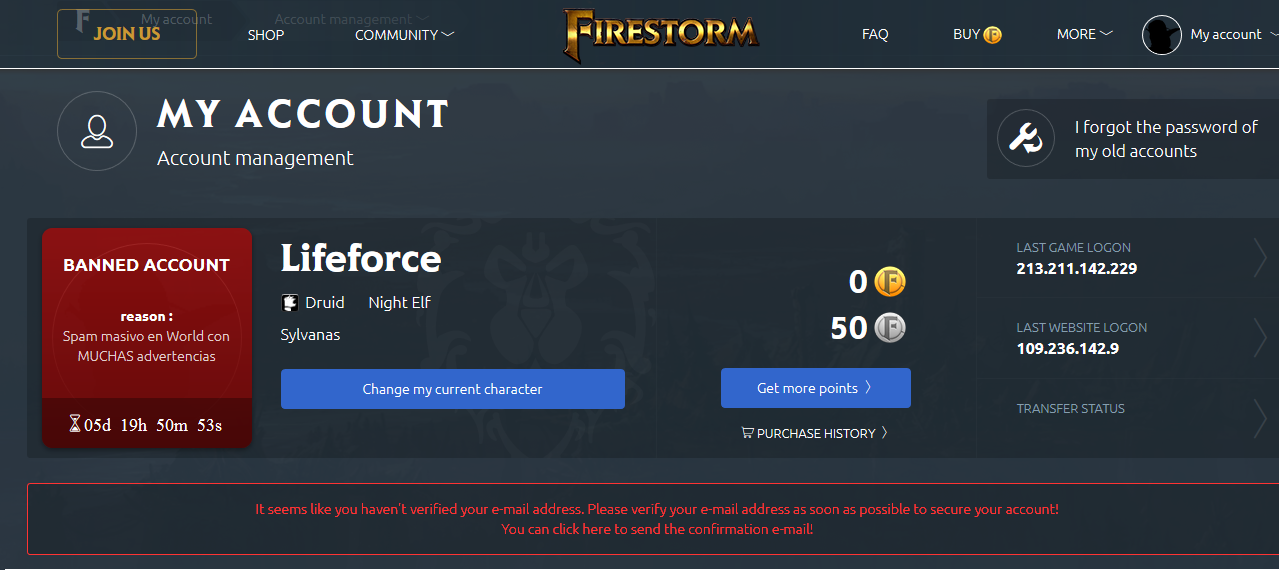Click the coin icon next to BUY
The height and width of the screenshot is (570, 1280).
point(992,35)
